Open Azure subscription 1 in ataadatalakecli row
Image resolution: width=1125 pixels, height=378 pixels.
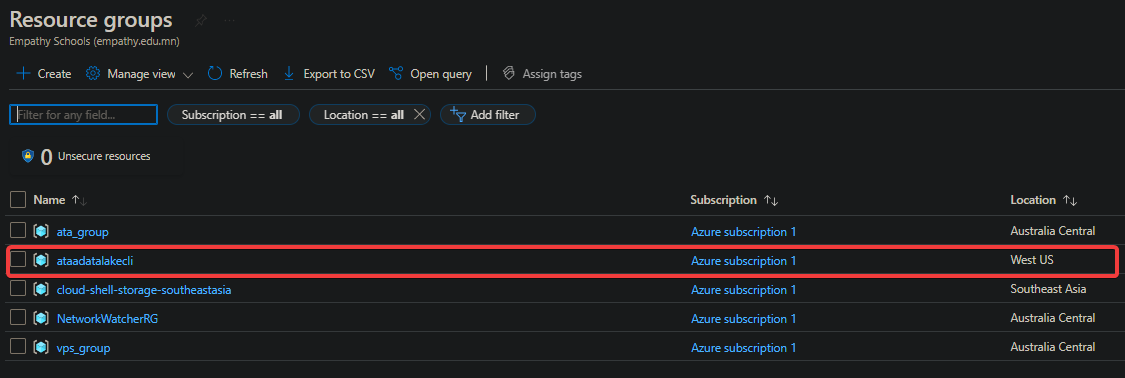[x=743, y=261]
